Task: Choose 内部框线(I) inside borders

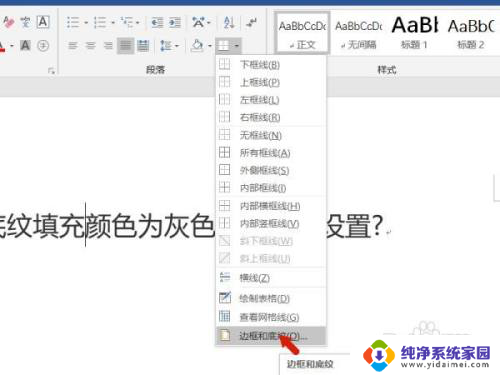Action: (x=271, y=188)
